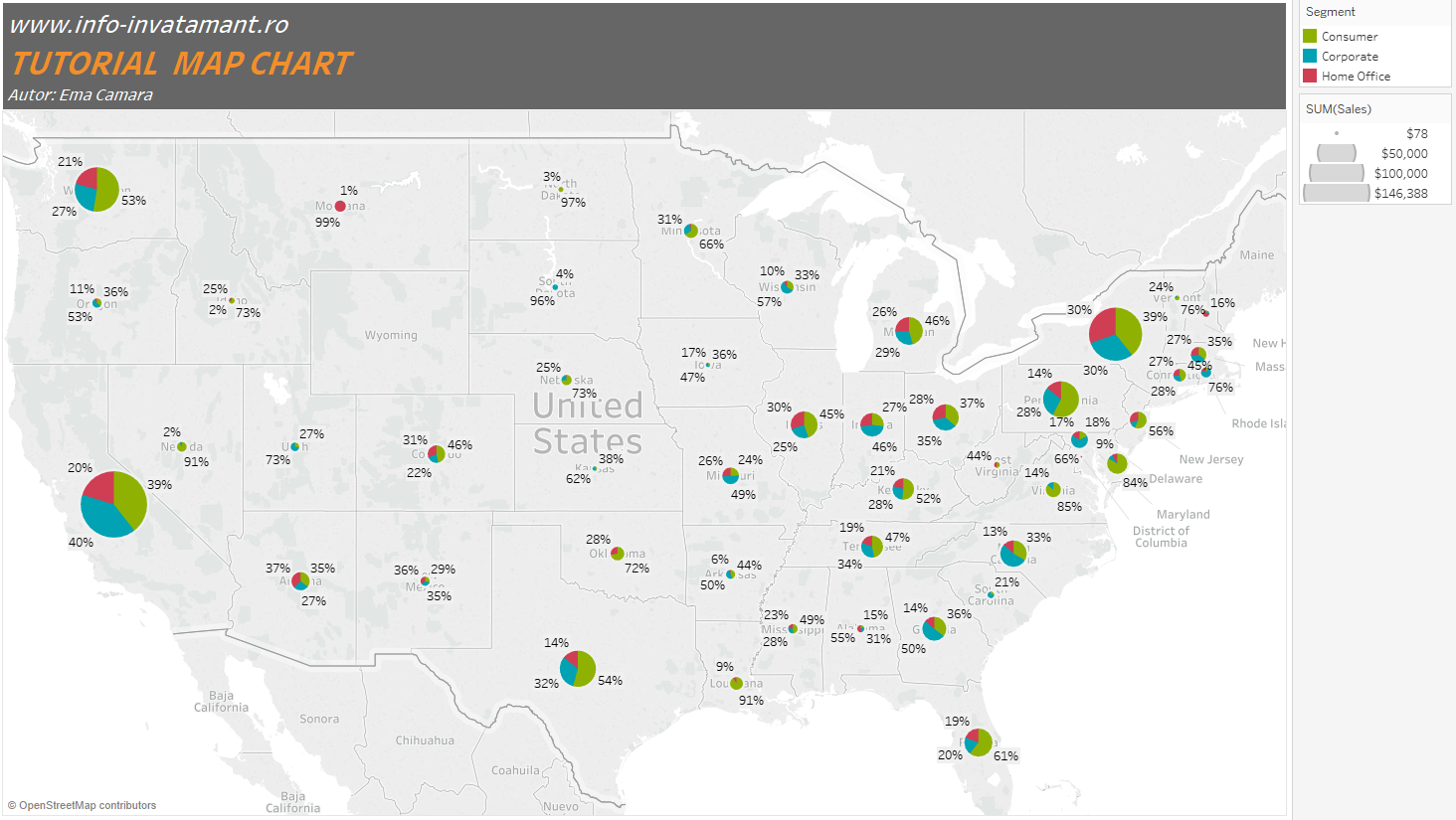
Task: Click the New Jersey map label
Action: coord(1211,460)
